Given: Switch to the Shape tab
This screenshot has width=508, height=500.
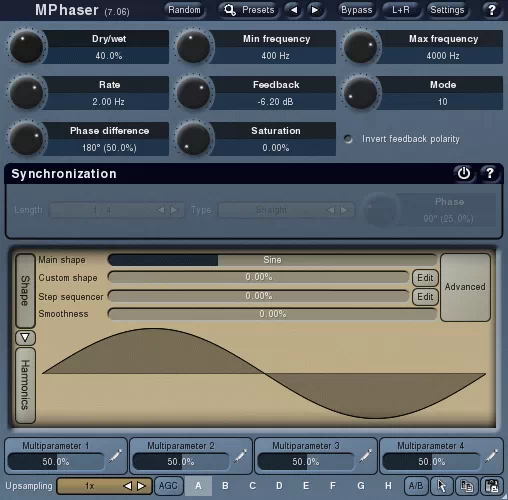Looking at the screenshot, I should click(x=25, y=290).
